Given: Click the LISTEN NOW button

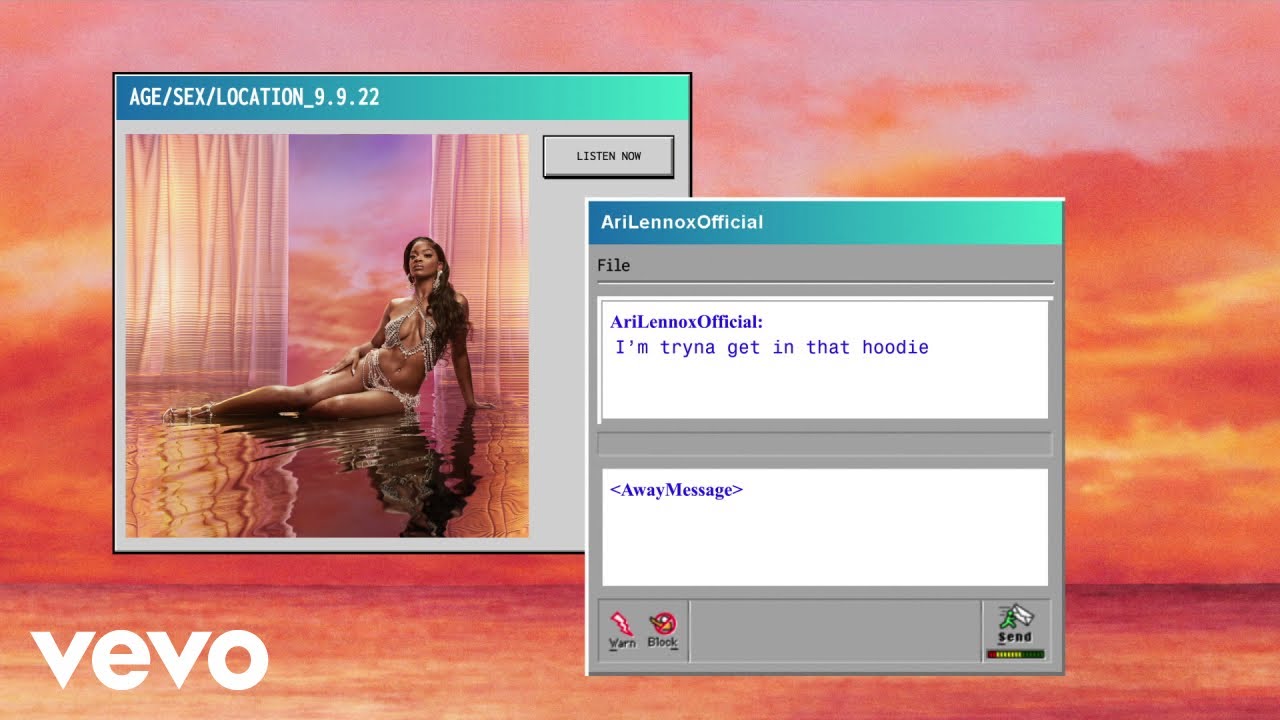Looking at the screenshot, I should pos(608,156).
